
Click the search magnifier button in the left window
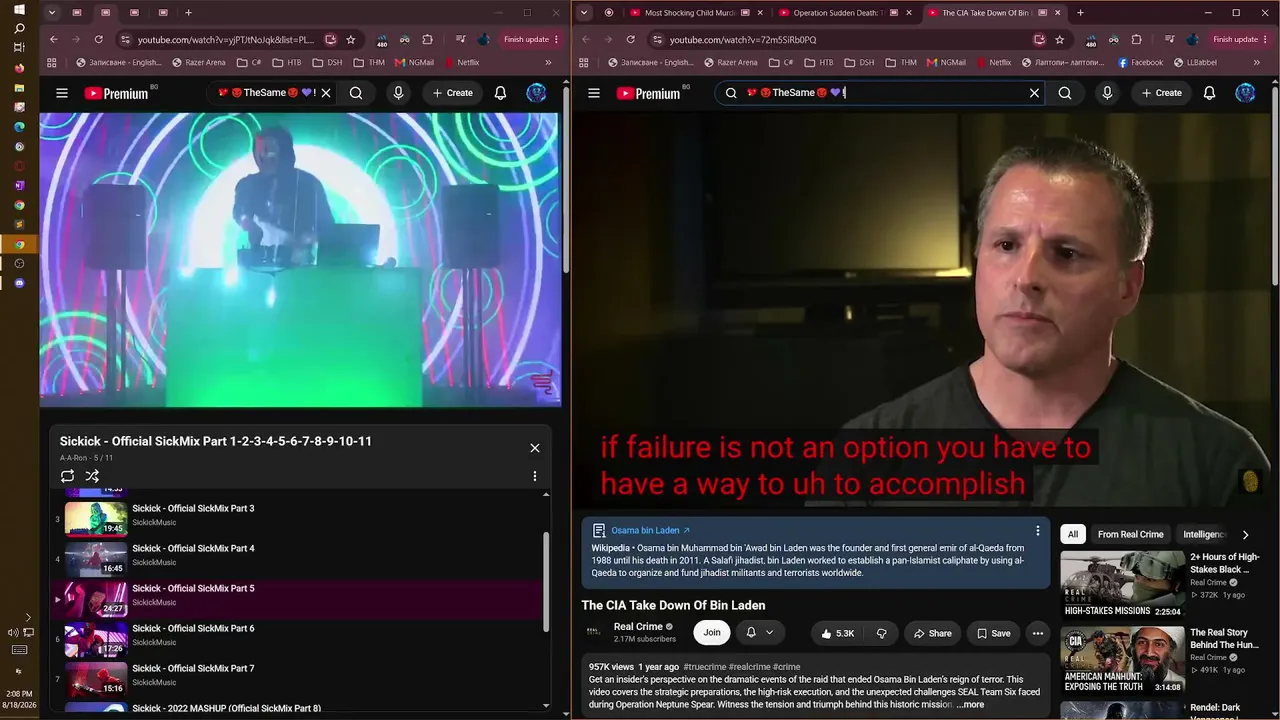(356, 93)
